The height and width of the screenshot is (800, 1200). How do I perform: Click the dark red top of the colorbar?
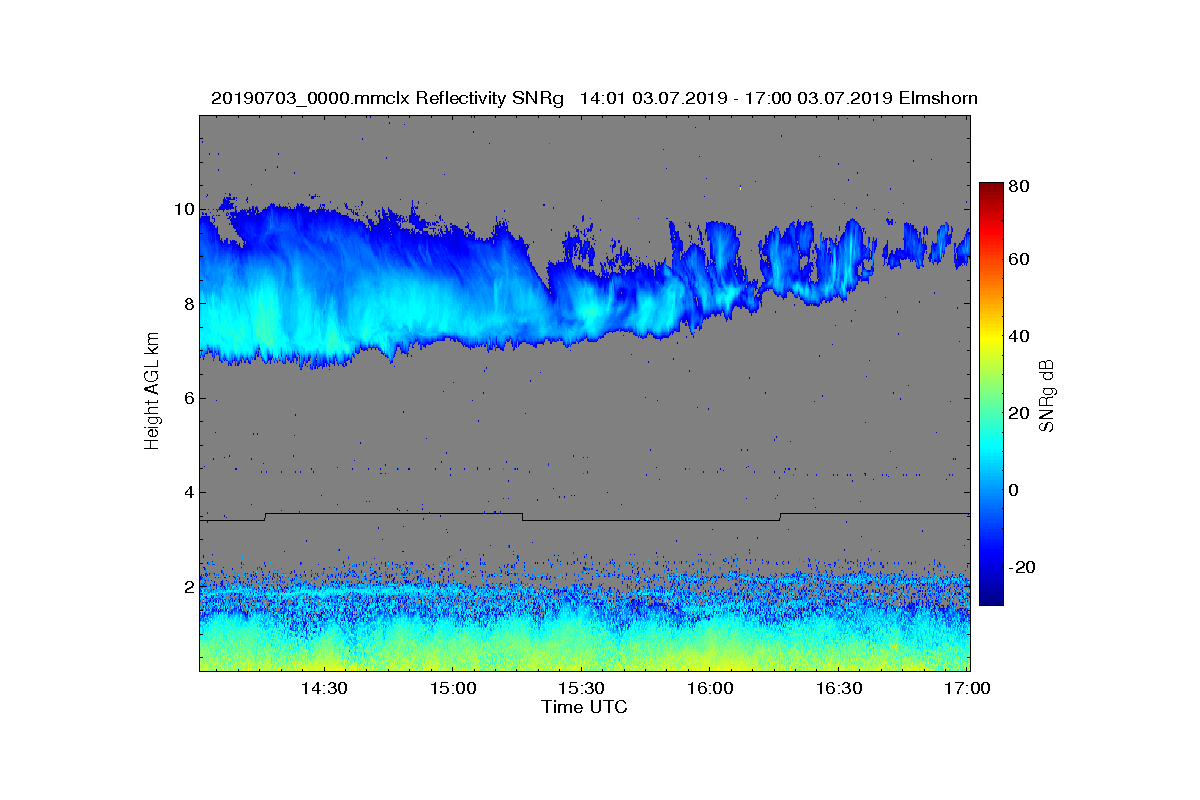pyautogui.click(x=991, y=188)
